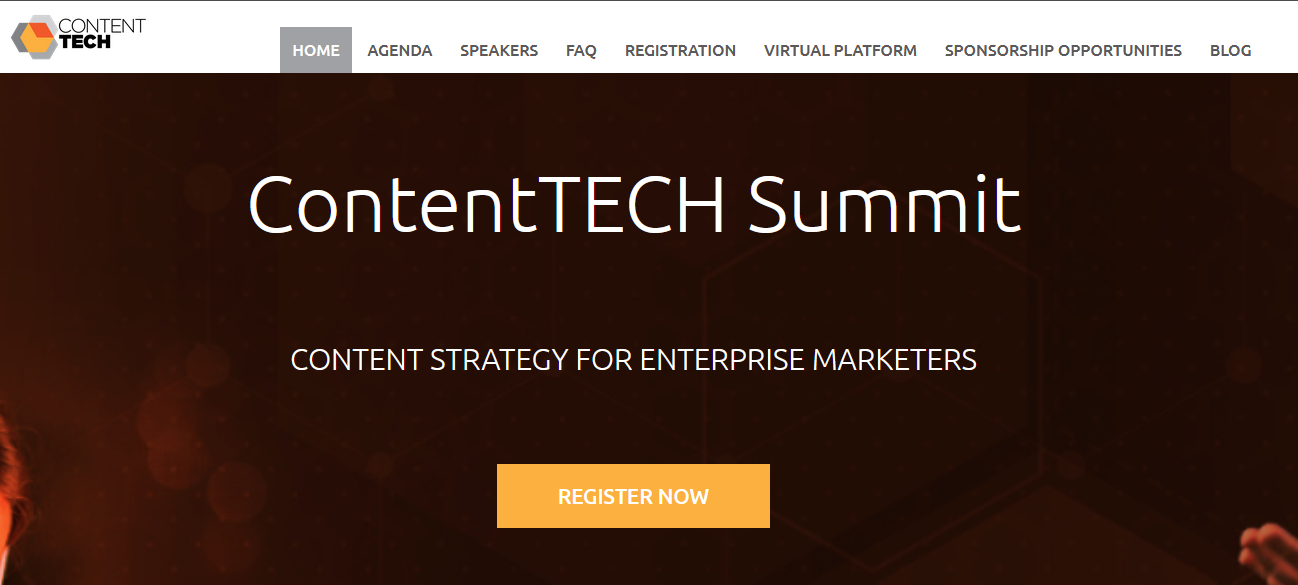Click the word MARKETERS in the tagline
The image size is (1298, 585).
(894, 359)
